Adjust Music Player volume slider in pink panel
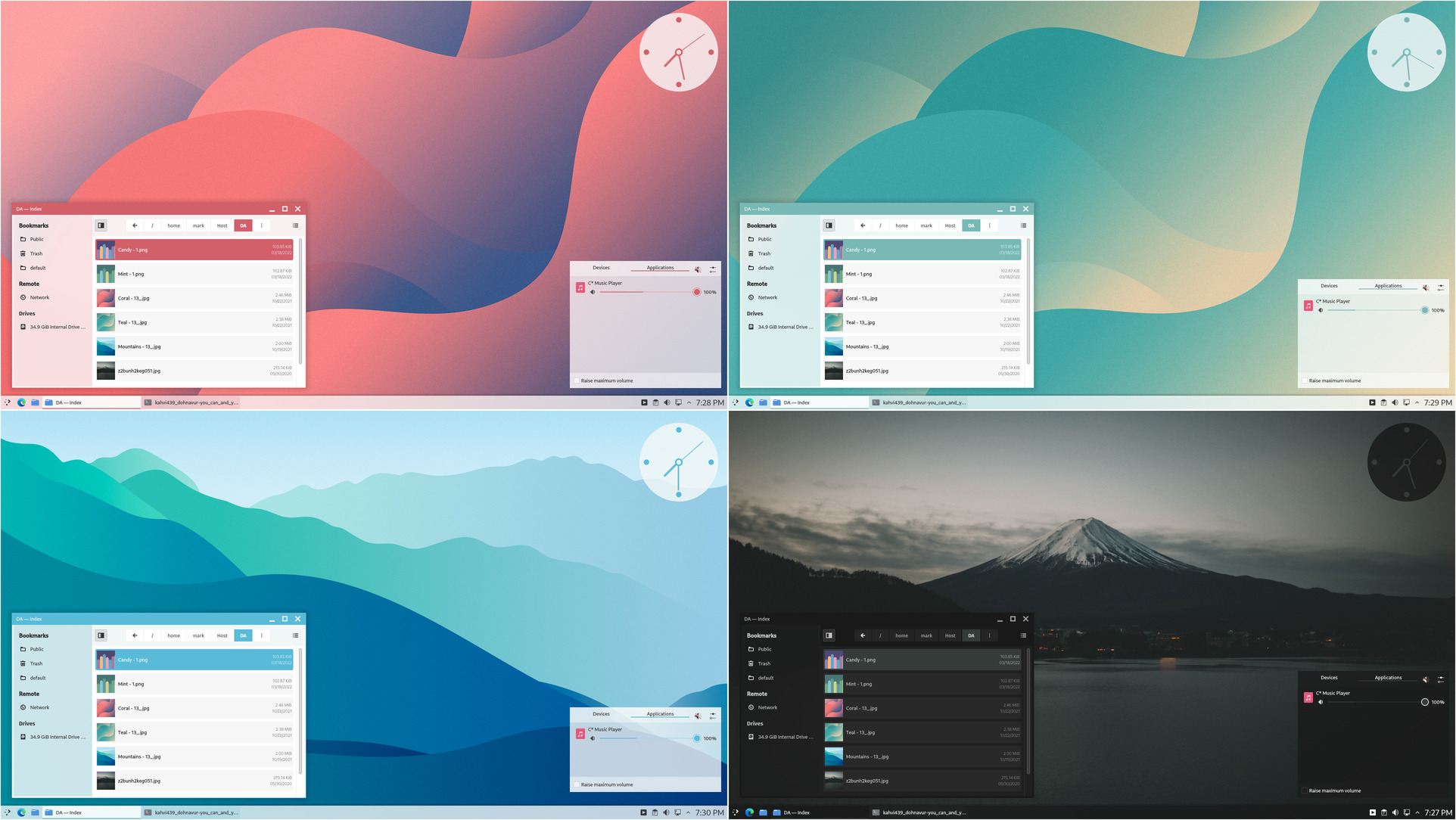 pyautogui.click(x=649, y=292)
